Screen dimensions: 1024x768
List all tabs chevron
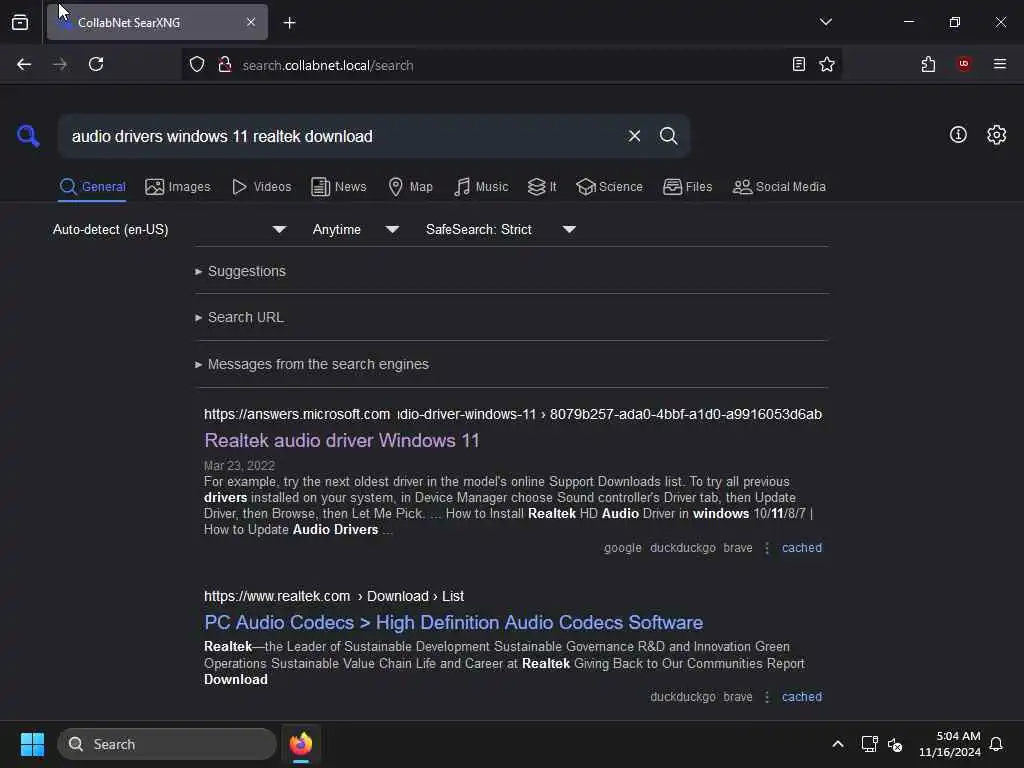point(825,22)
